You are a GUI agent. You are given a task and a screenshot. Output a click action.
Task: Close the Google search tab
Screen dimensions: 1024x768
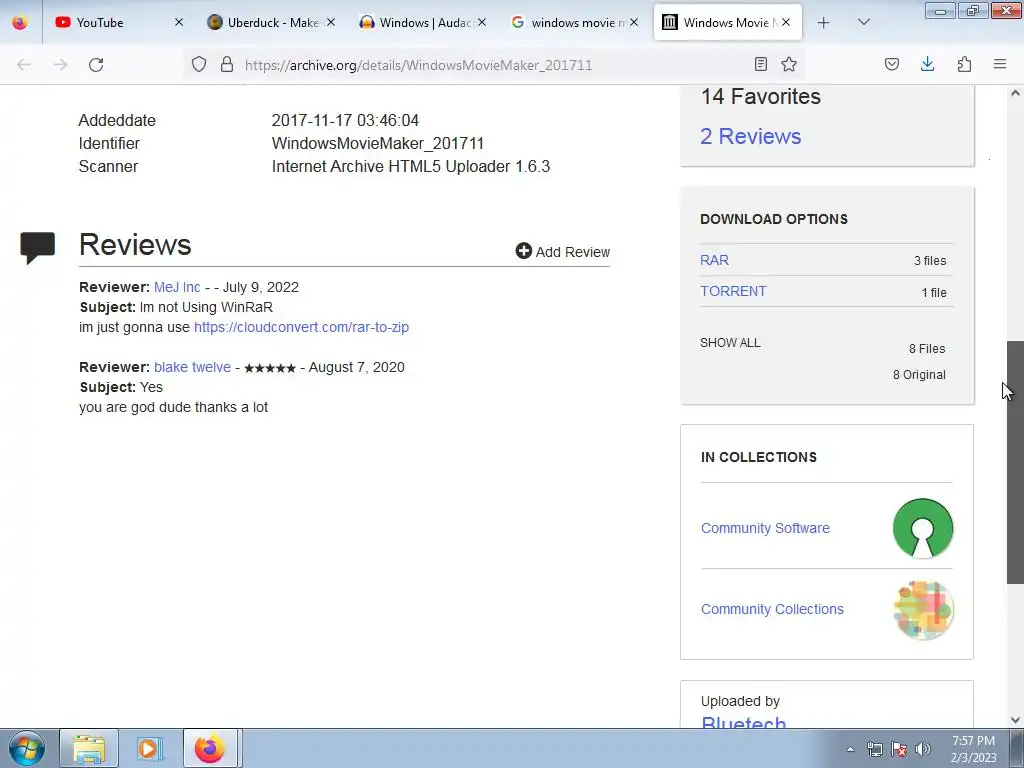pyautogui.click(x=633, y=23)
